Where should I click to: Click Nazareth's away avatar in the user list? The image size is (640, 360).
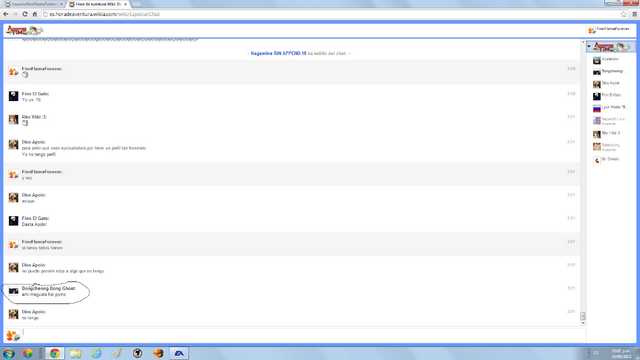597,120
